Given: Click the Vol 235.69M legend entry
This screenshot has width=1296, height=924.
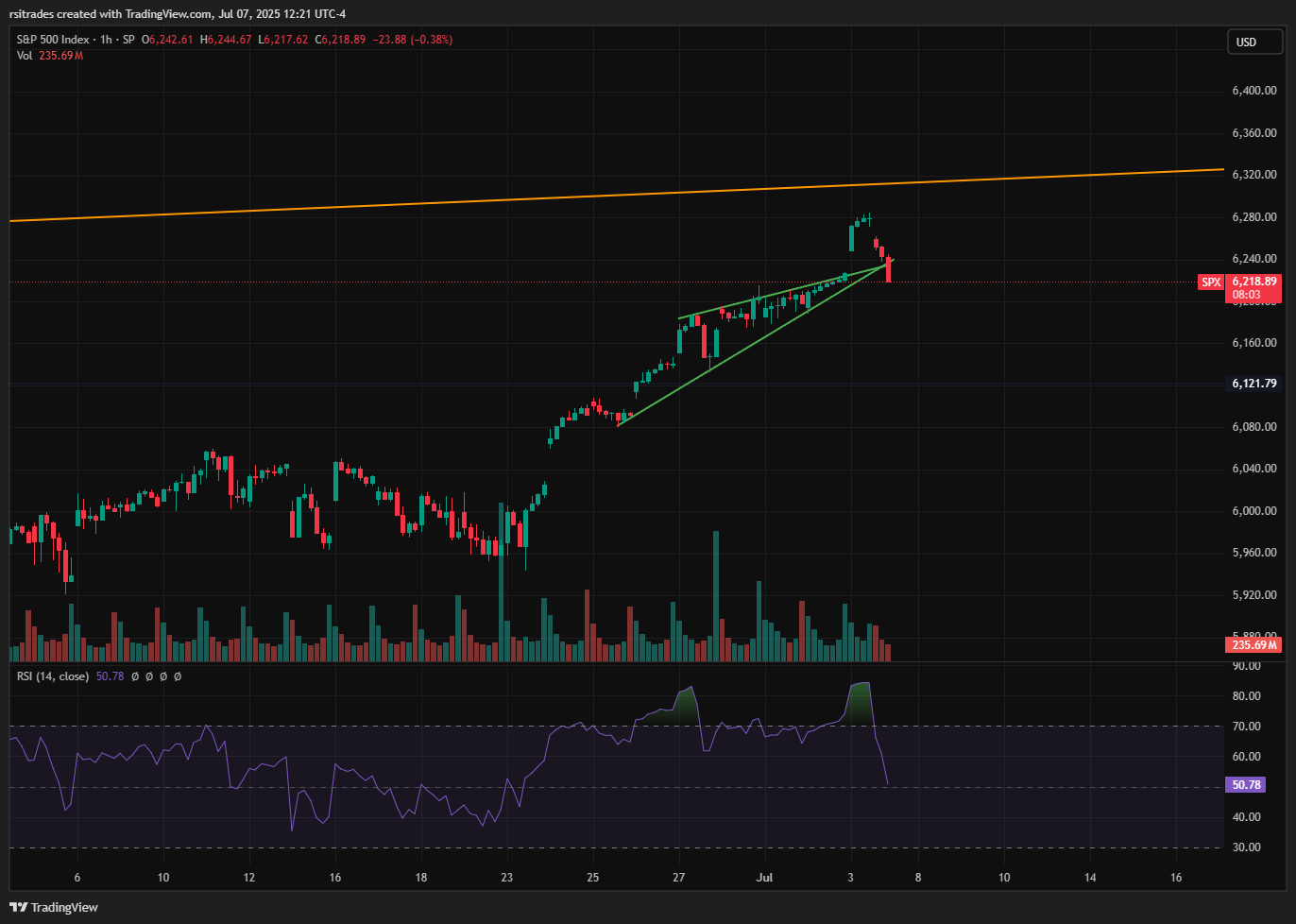Looking at the screenshot, I should 50,56.
